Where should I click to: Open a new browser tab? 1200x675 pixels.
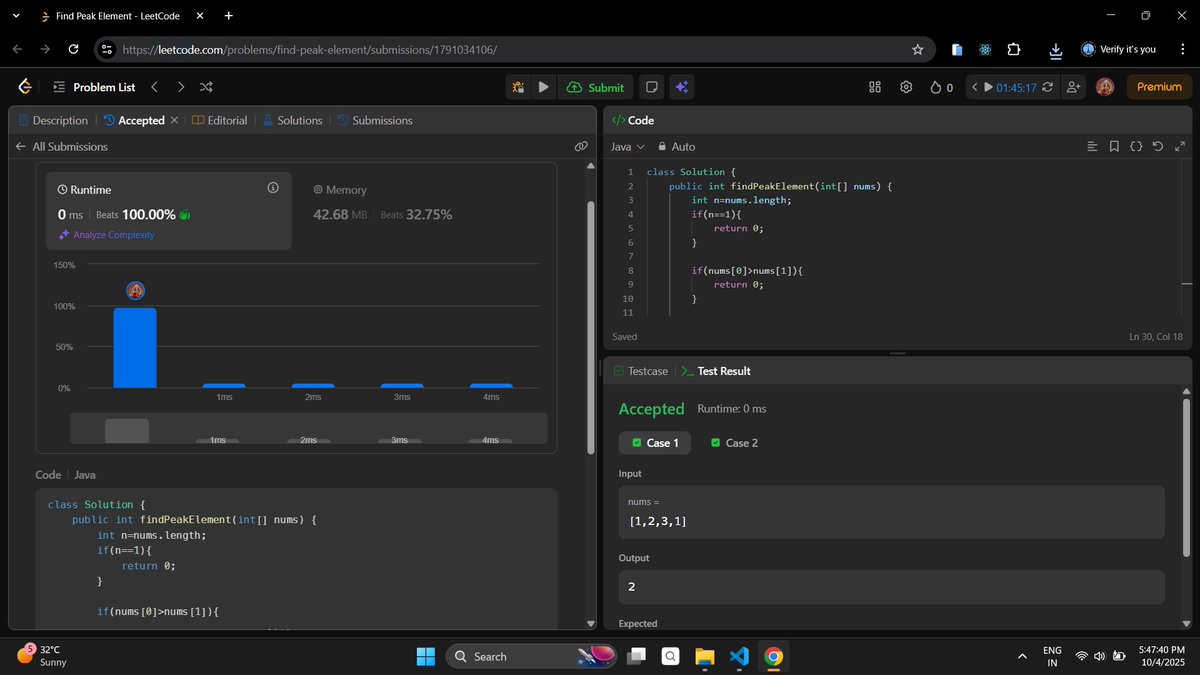229,16
